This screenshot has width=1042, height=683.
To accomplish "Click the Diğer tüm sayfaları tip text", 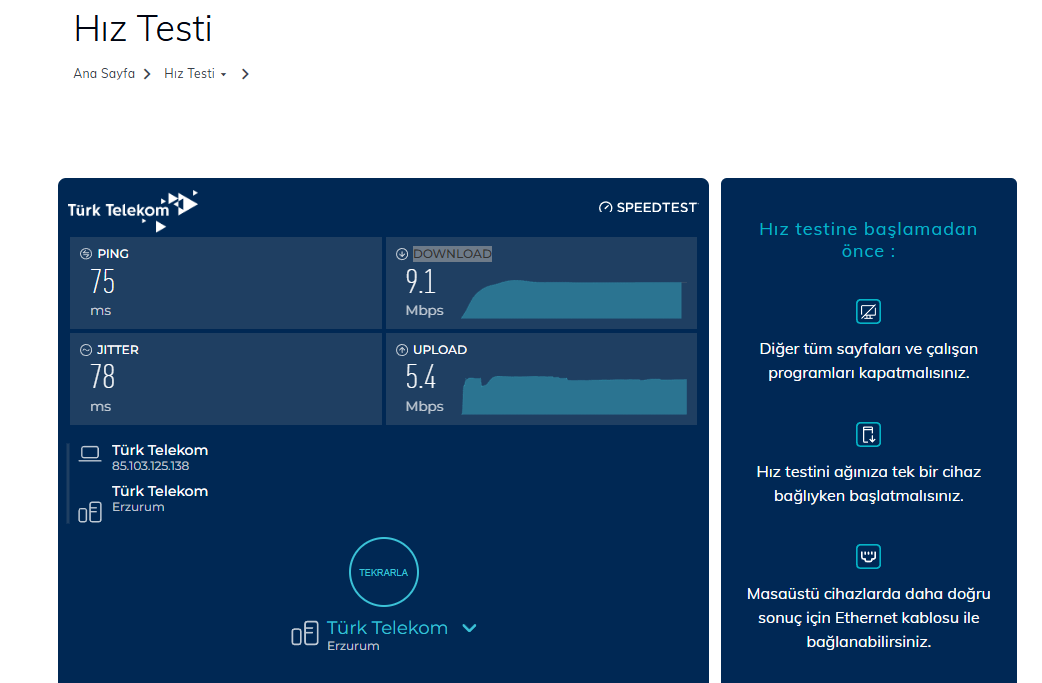I will tap(869, 361).
